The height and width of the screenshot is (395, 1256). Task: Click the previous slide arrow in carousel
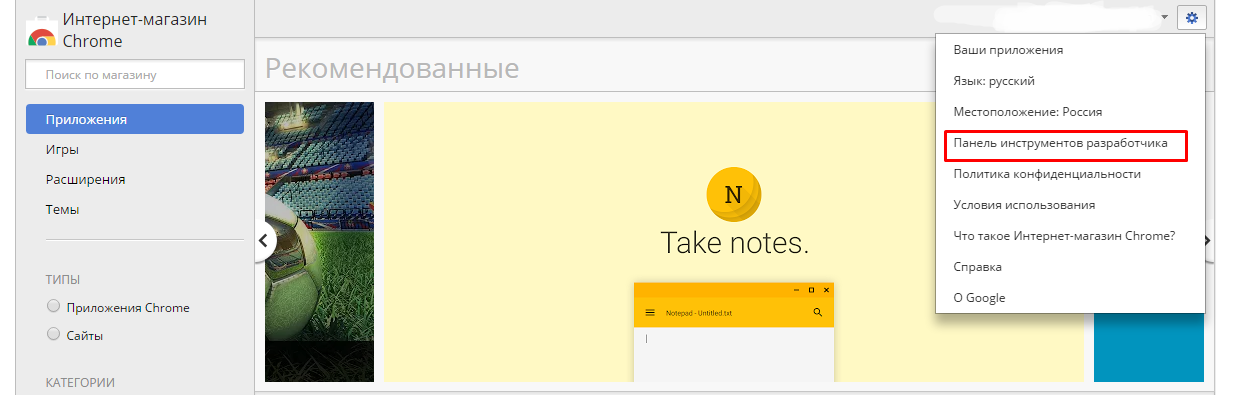click(263, 240)
